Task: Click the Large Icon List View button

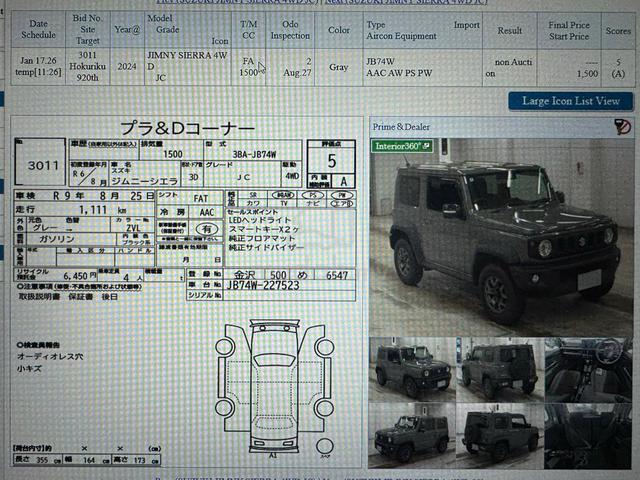Action: point(571,101)
